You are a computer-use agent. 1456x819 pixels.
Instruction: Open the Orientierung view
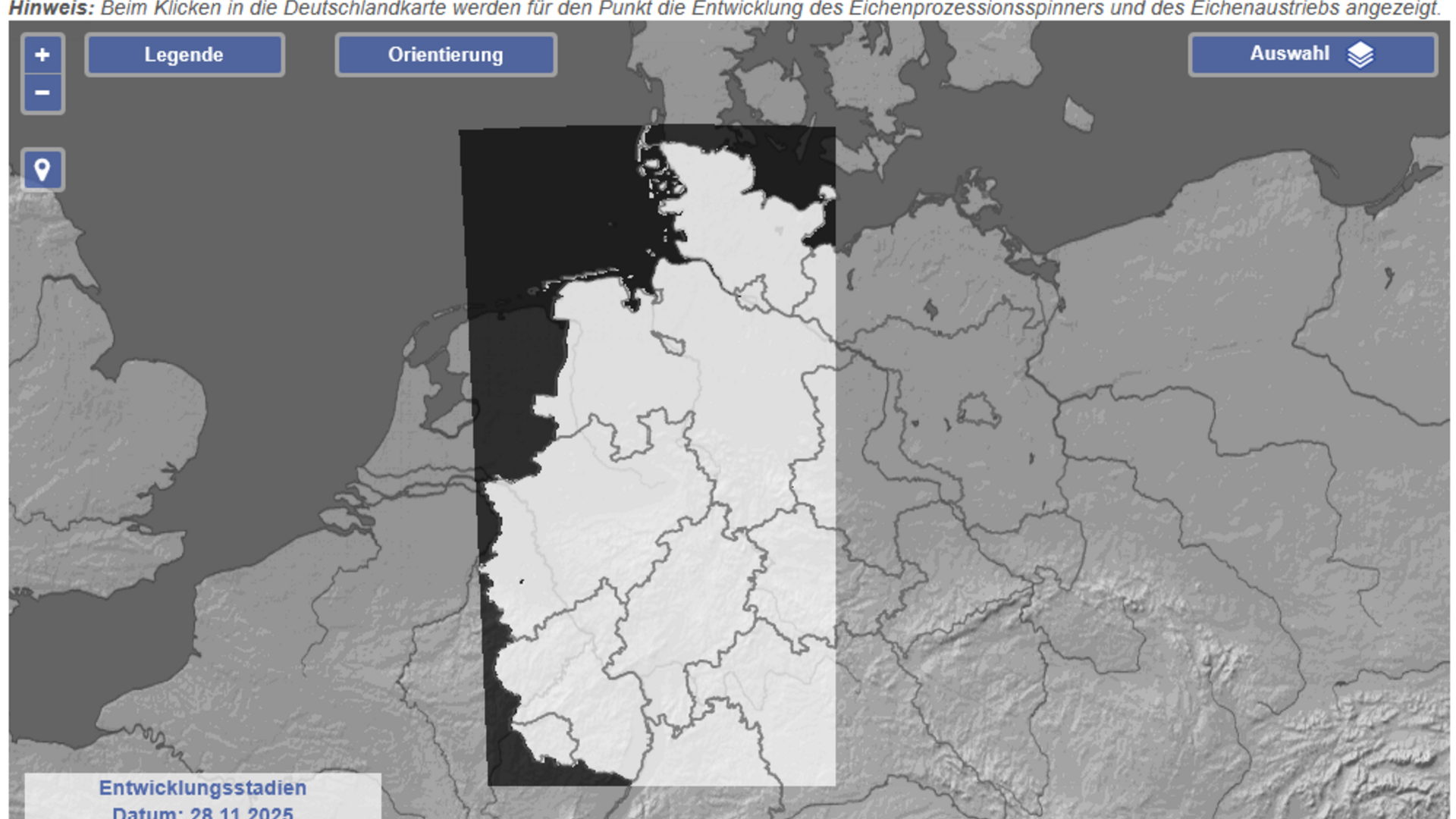coord(444,54)
